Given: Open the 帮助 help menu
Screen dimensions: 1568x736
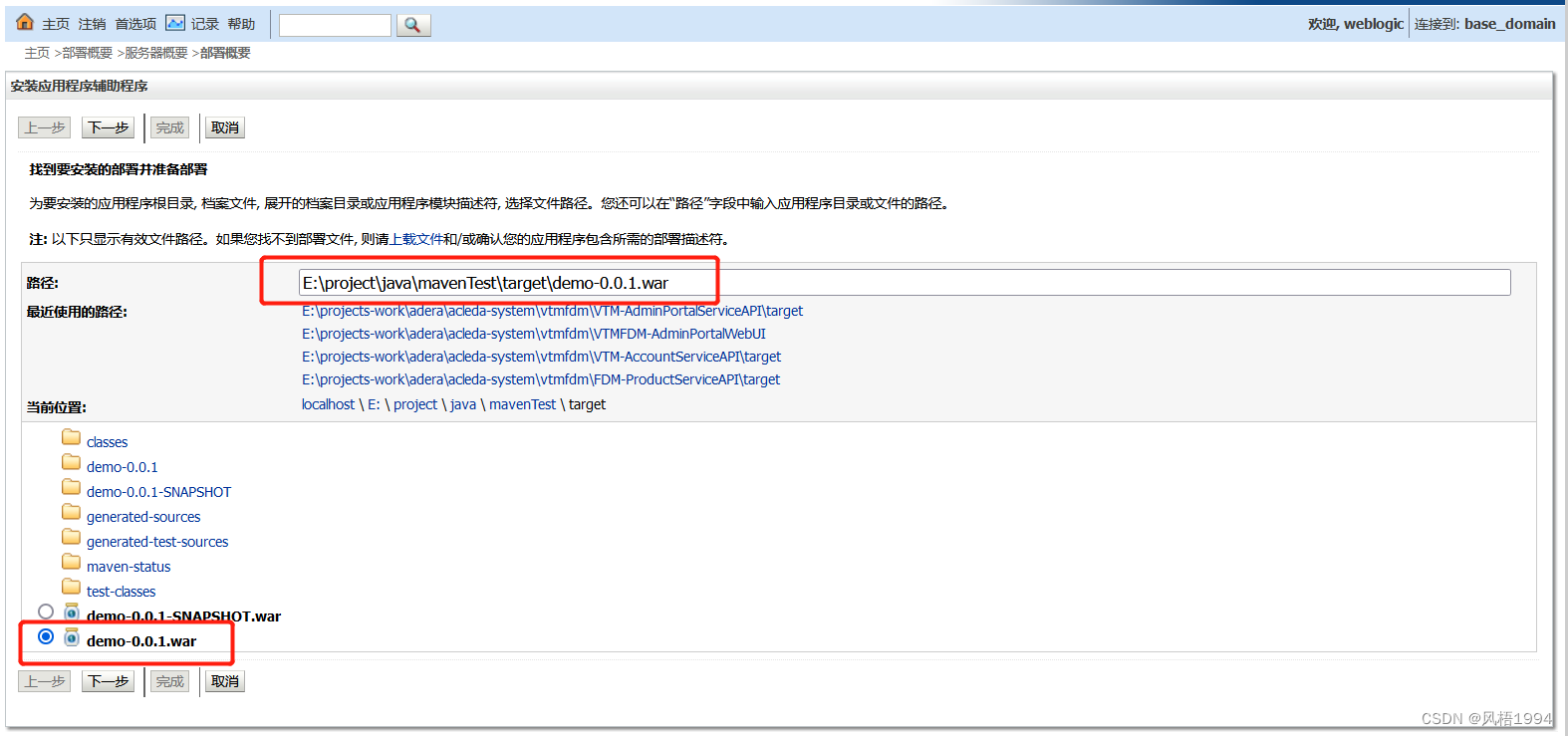Looking at the screenshot, I should pos(241,24).
